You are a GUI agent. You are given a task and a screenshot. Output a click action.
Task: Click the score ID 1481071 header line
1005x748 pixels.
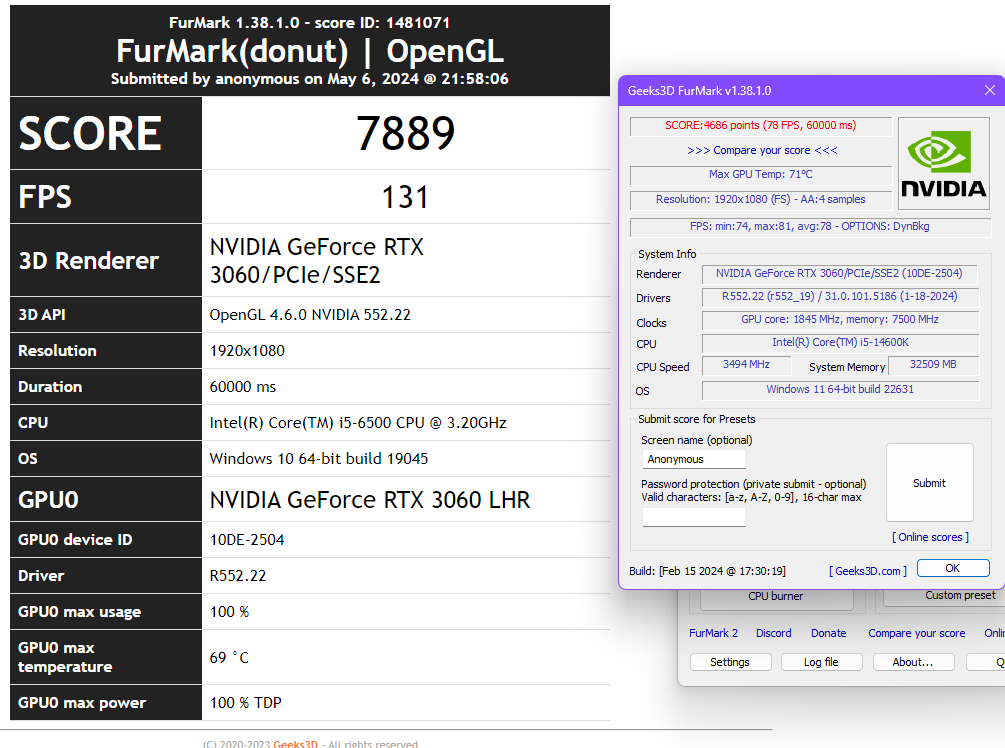[310, 22]
